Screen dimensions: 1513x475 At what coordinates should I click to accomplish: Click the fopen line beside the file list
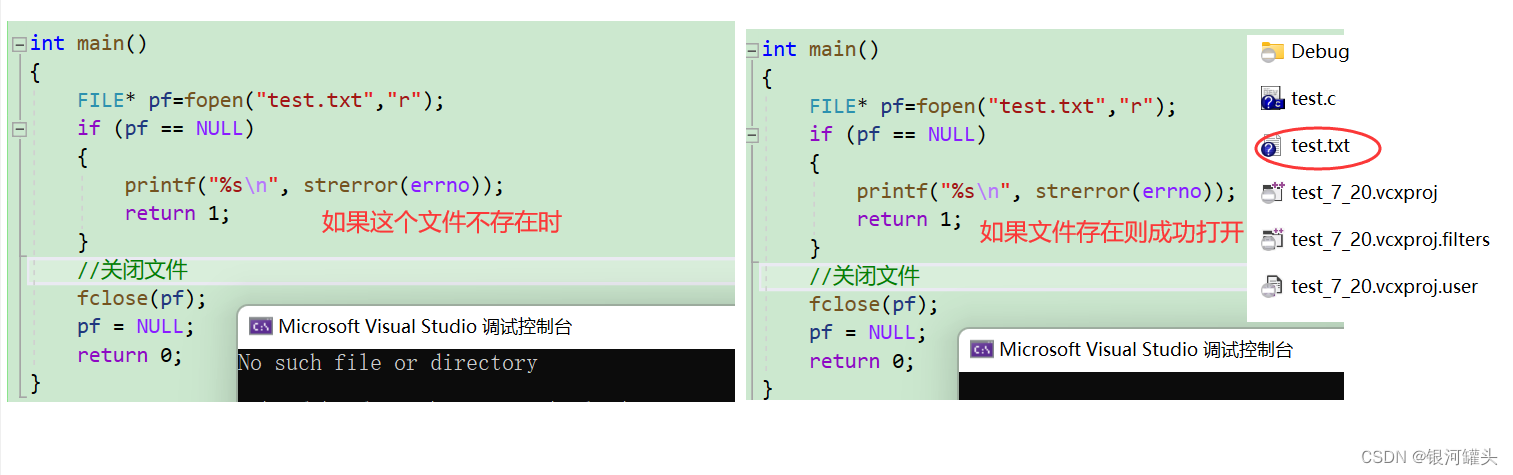[x=993, y=106]
